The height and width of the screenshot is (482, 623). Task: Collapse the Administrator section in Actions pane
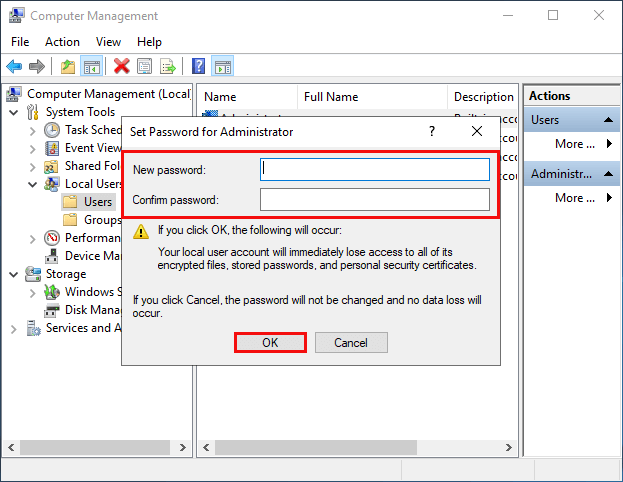608,174
